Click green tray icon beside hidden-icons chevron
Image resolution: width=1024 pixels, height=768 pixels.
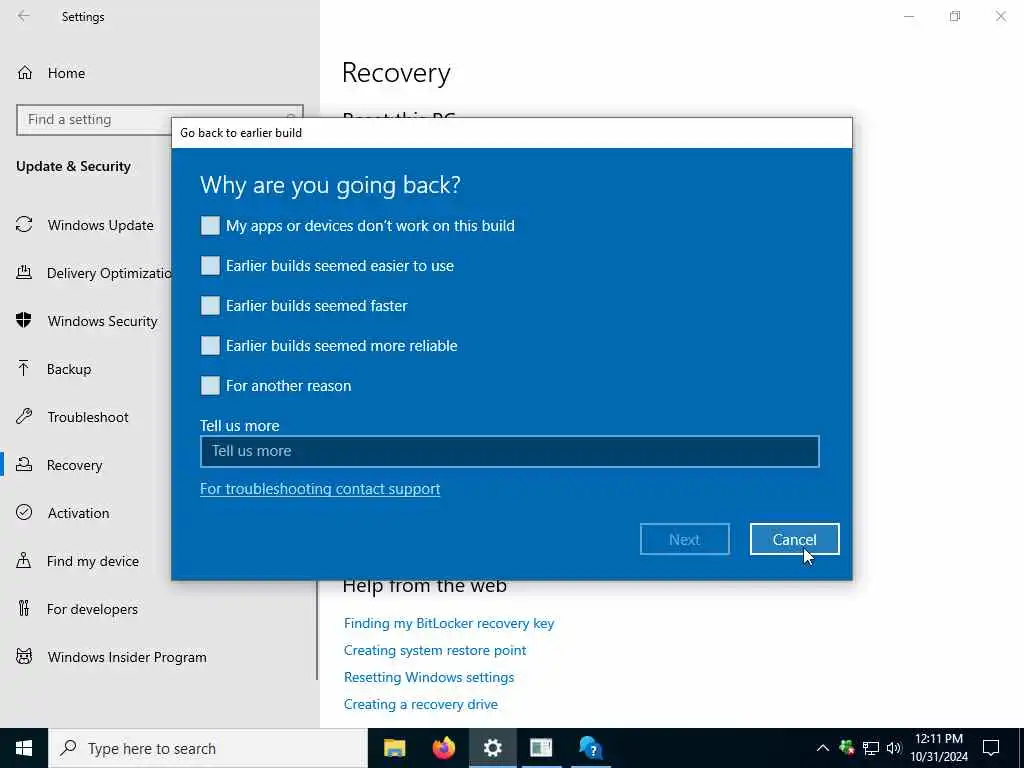pos(846,748)
